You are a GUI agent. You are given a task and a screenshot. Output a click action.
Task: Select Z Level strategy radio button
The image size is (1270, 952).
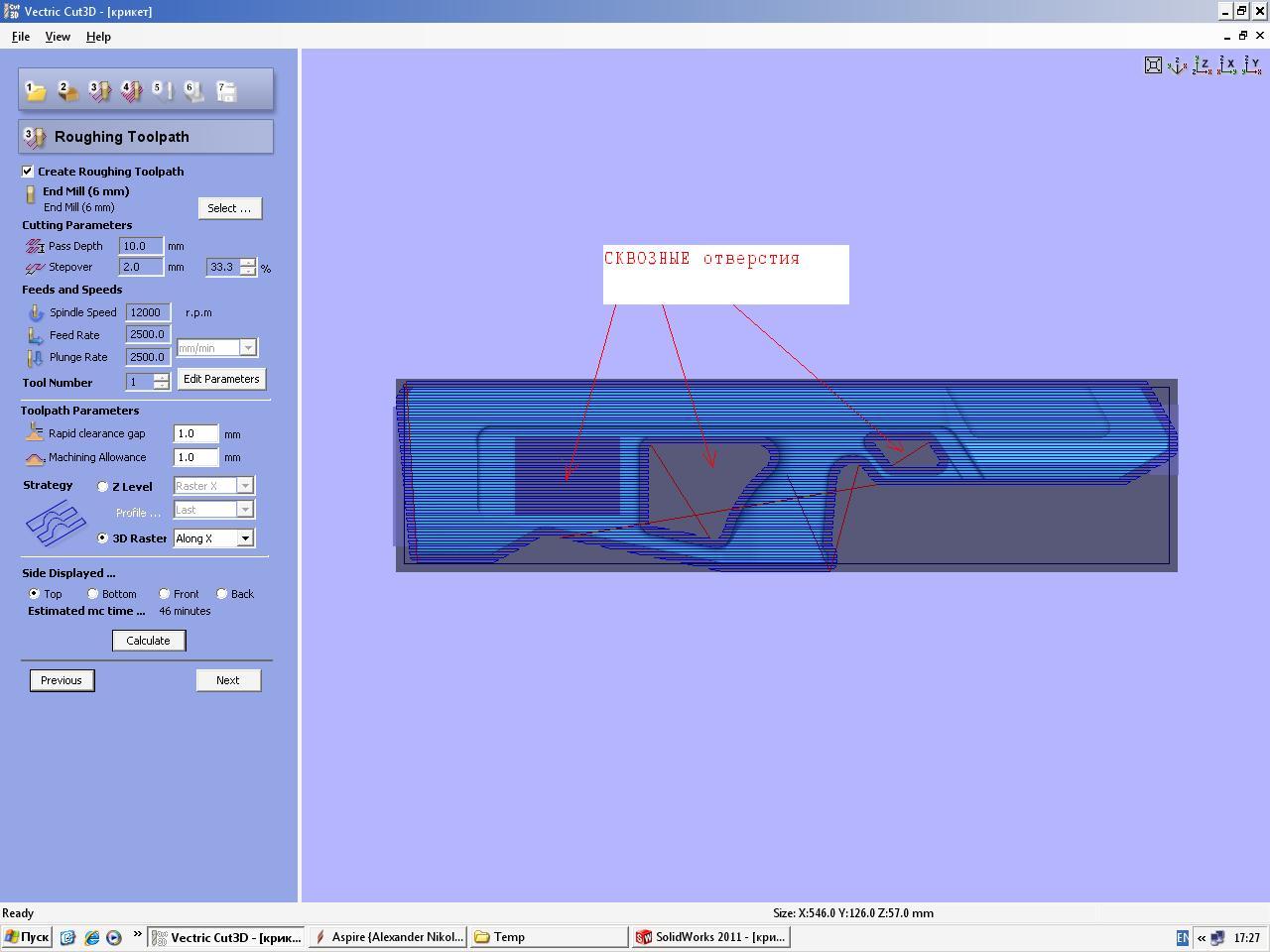[102, 487]
